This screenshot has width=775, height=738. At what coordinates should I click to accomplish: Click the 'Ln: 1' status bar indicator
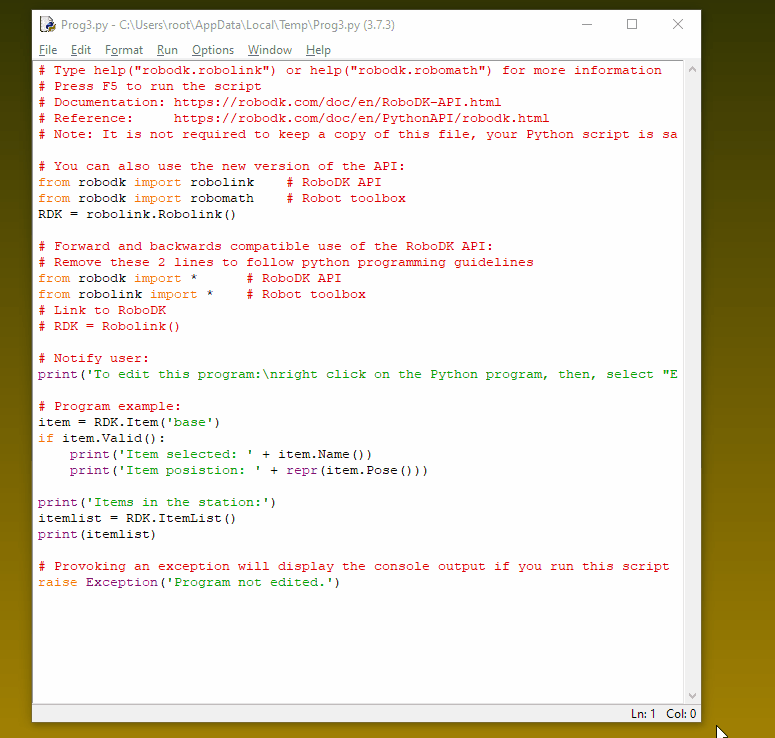643,714
